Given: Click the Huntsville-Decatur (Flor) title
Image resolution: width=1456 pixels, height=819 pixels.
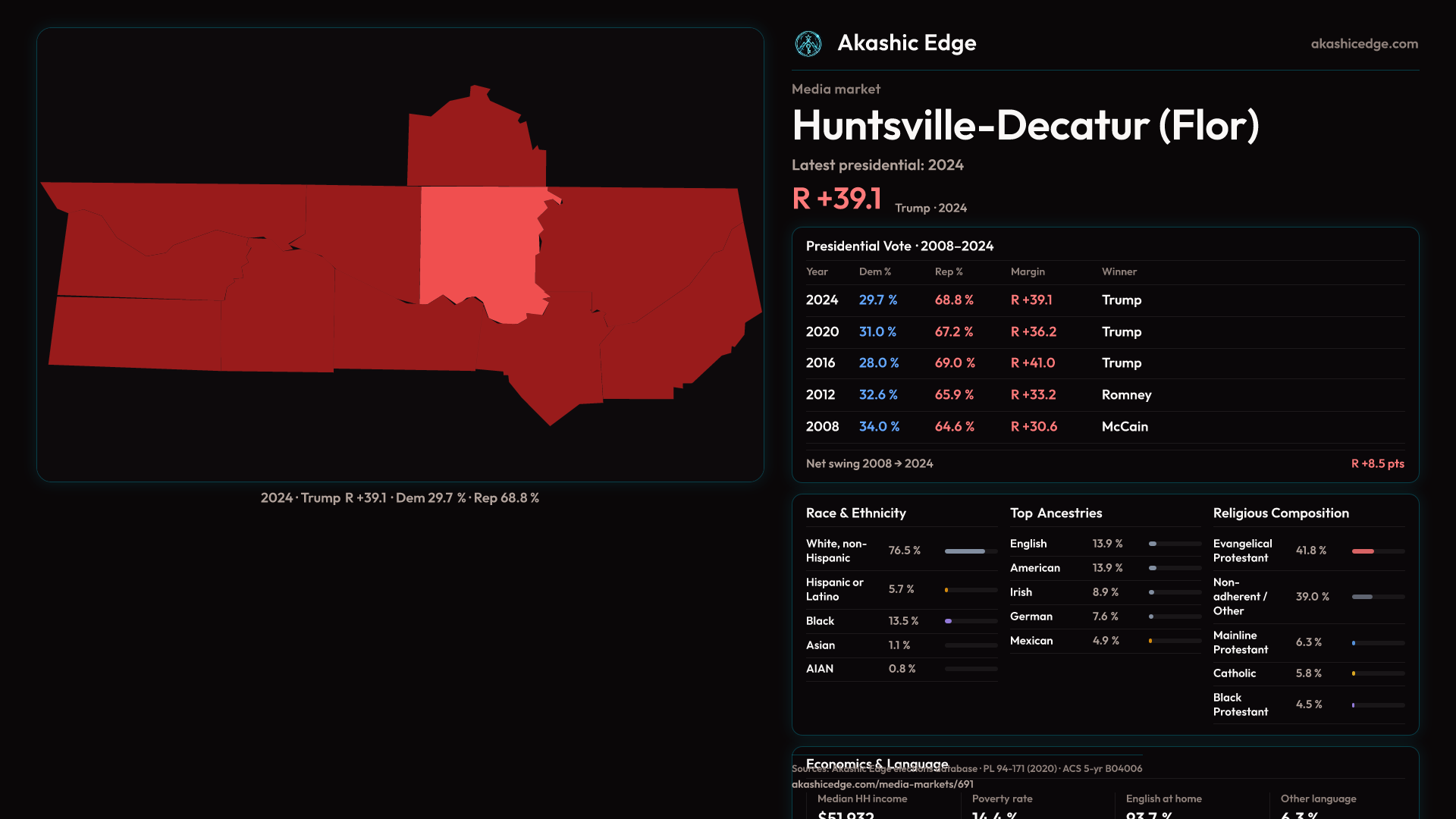Looking at the screenshot, I should pos(1025,126).
